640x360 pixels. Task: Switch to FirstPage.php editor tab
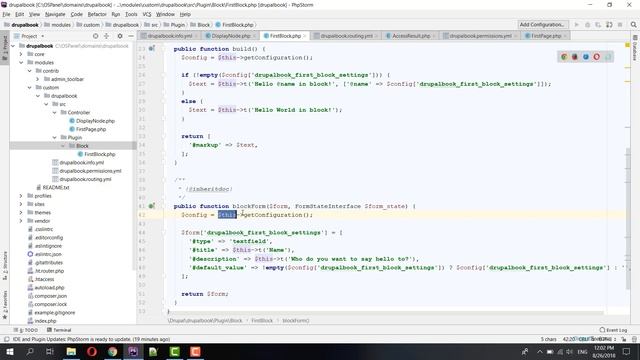[546, 36]
